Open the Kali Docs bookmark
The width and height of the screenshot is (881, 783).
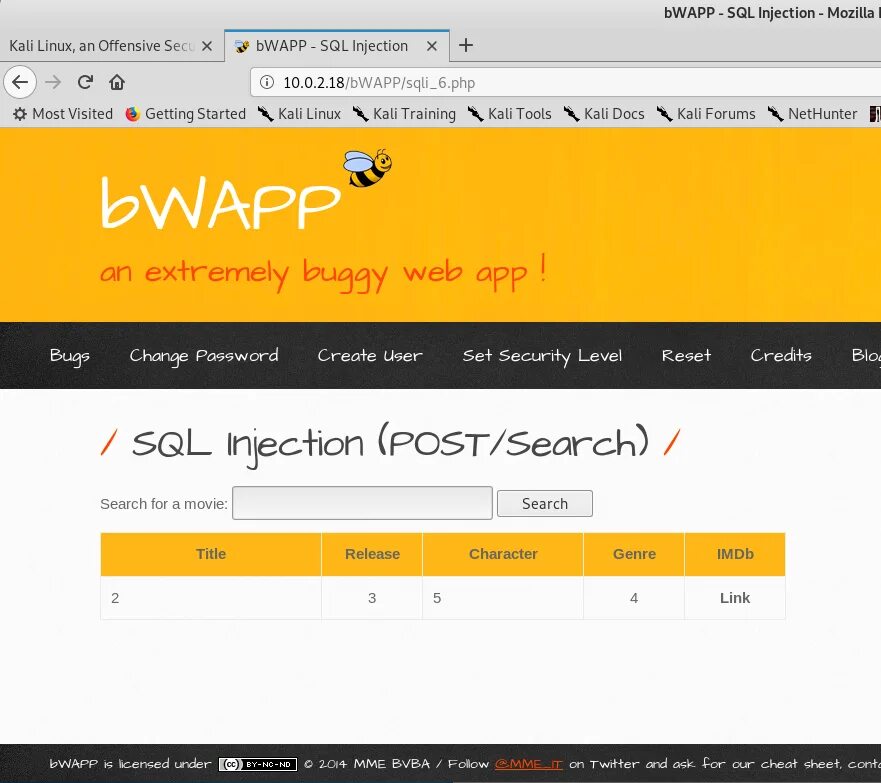[604, 114]
